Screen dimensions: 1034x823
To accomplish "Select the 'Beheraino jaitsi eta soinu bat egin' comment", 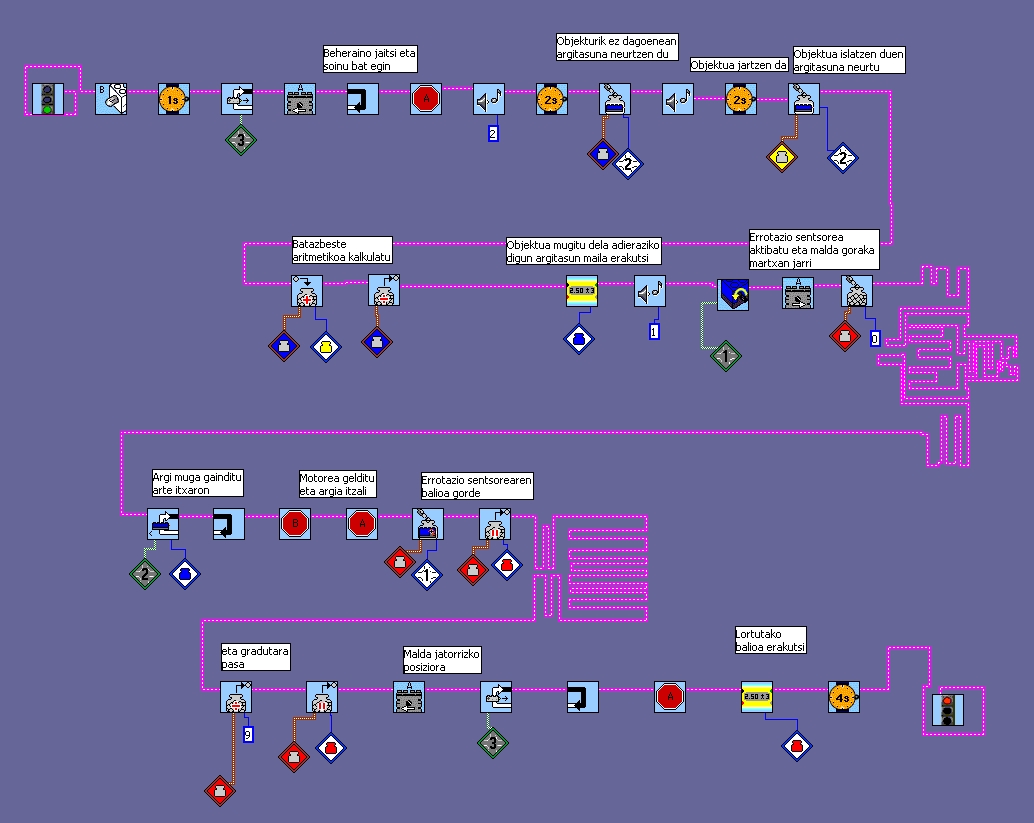I will [x=370, y=59].
